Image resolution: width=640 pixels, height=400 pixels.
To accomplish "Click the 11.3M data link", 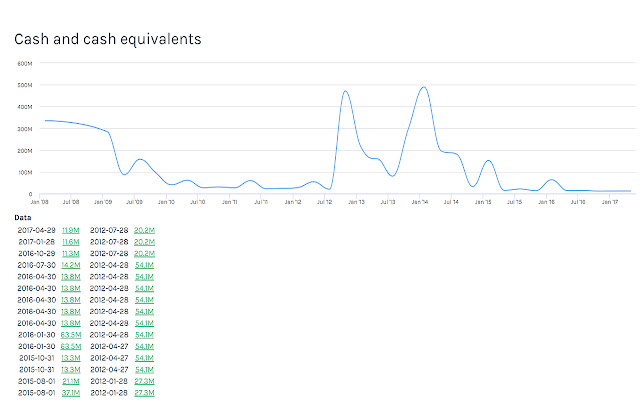I will pos(71,253).
